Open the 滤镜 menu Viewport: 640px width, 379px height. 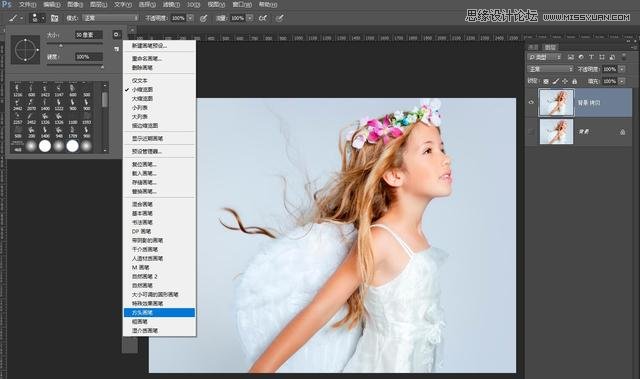pos(171,5)
